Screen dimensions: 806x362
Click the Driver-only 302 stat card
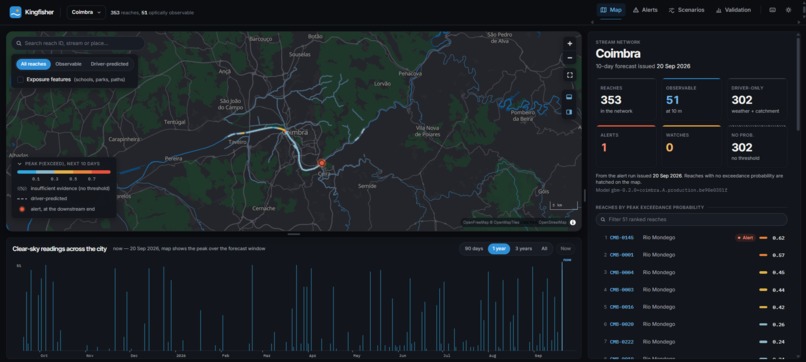757,100
